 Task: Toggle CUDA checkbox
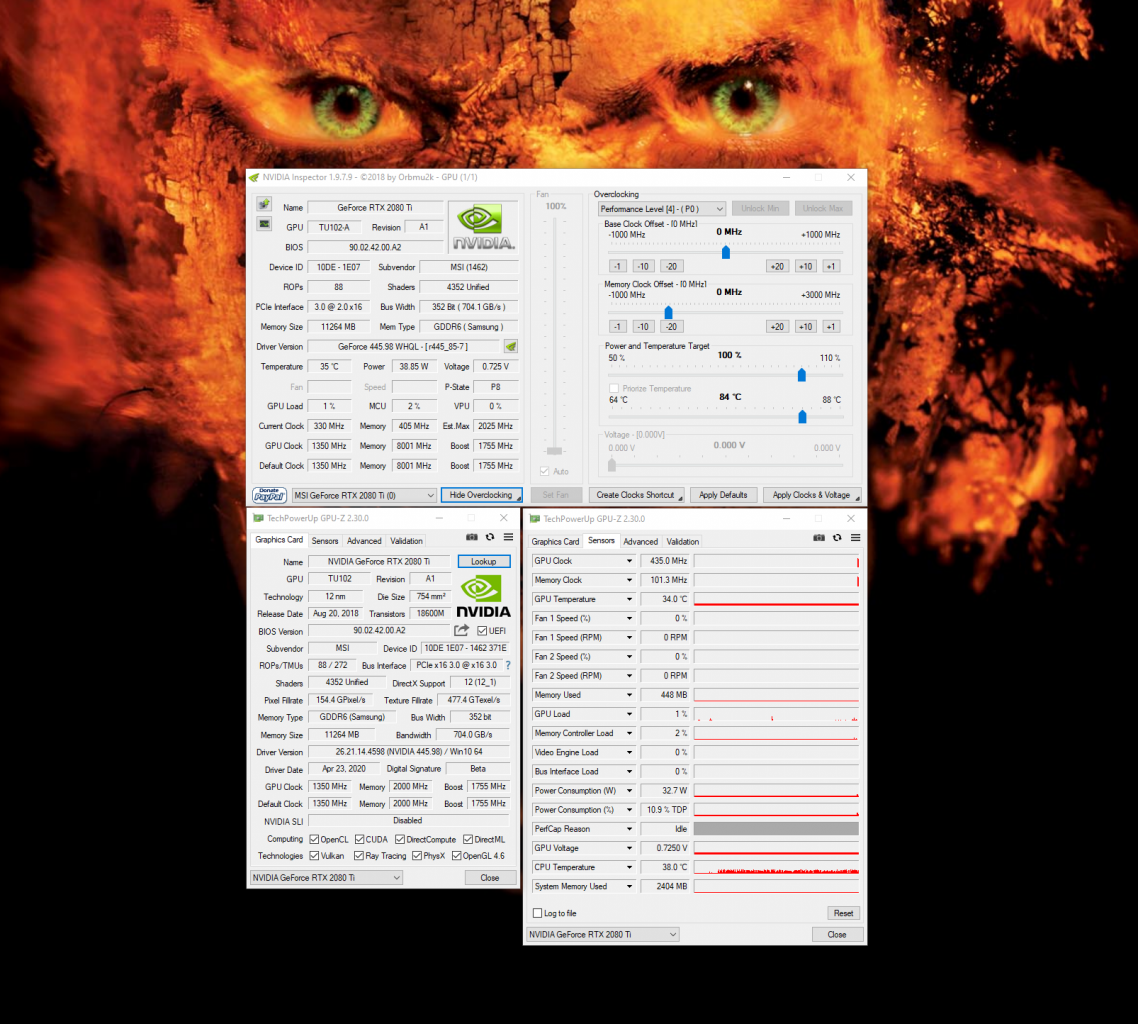tap(359, 840)
